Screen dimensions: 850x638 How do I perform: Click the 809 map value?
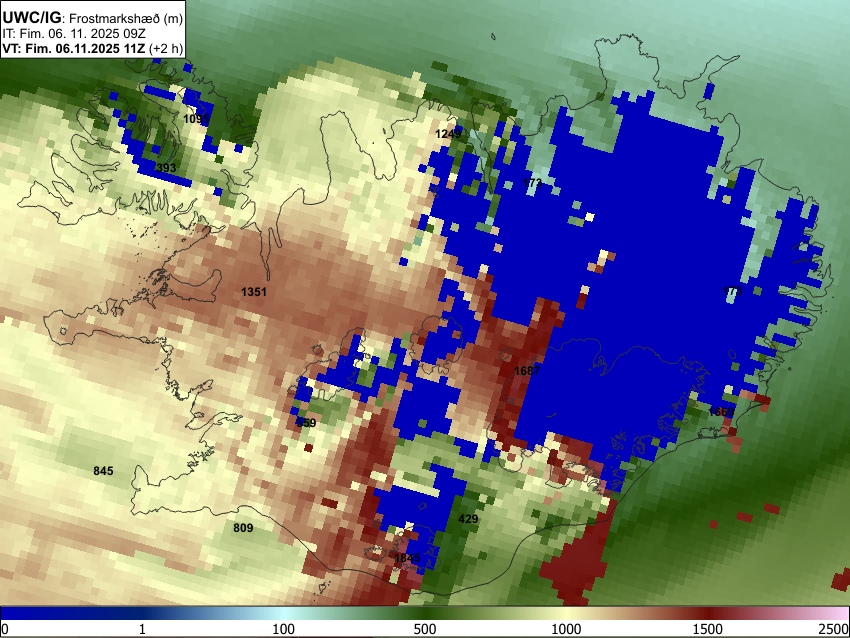[243, 528]
